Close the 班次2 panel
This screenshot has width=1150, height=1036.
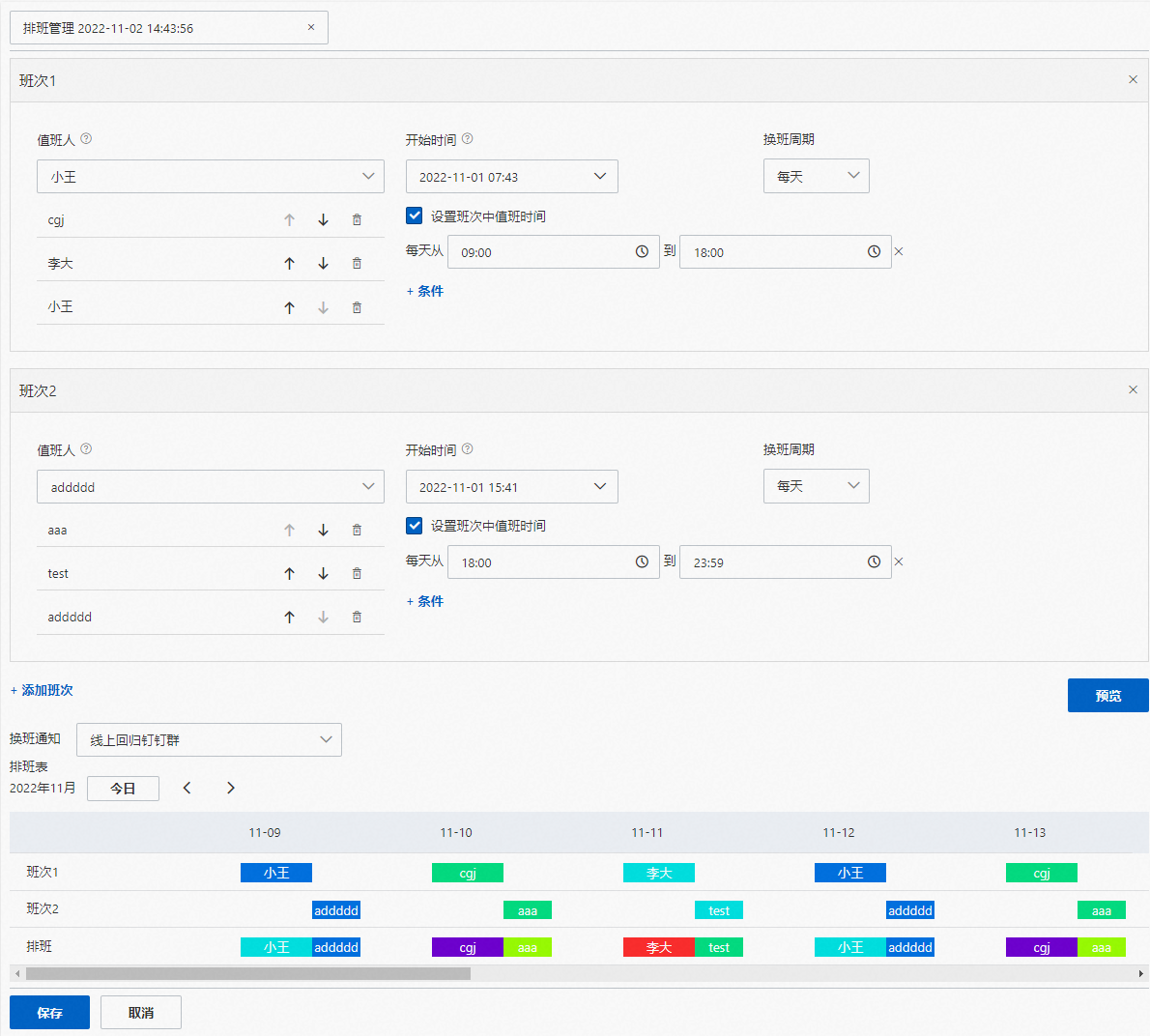[1133, 389]
